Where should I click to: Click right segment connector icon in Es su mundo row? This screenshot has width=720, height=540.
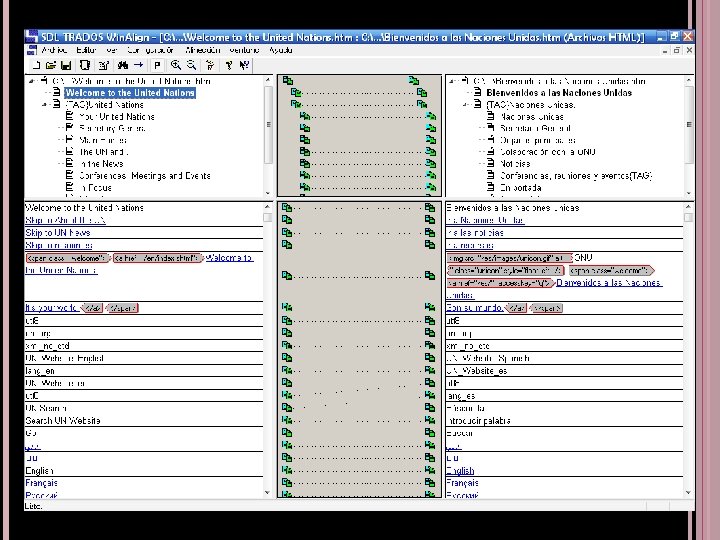pyautogui.click(x=430, y=307)
